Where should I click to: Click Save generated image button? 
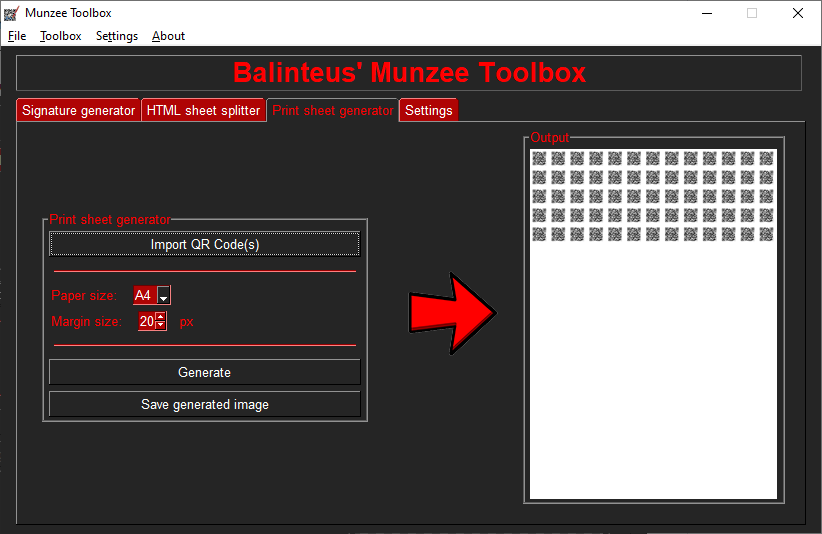point(205,404)
